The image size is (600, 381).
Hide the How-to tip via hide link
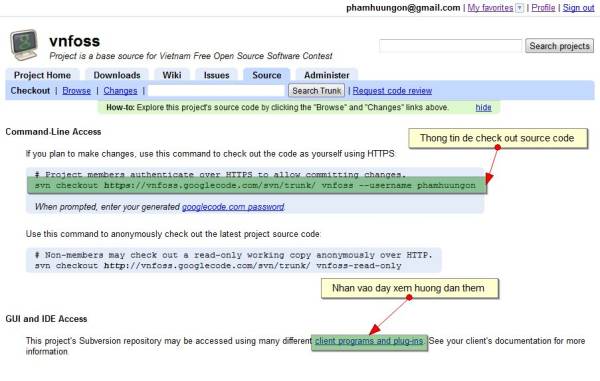click(x=483, y=107)
